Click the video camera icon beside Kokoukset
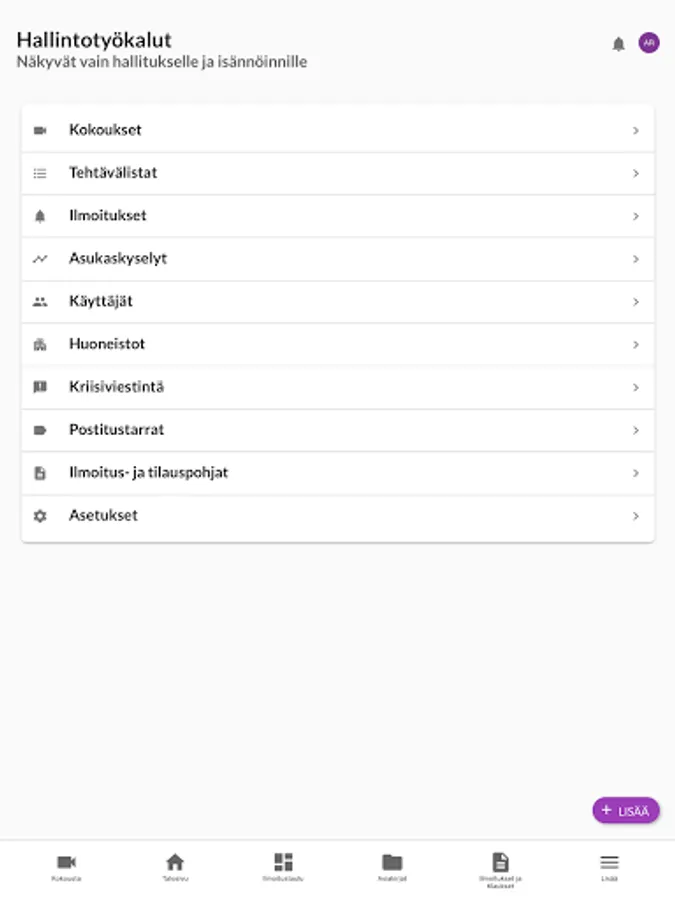Image resolution: width=675 pixels, height=900 pixels. coord(40,130)
